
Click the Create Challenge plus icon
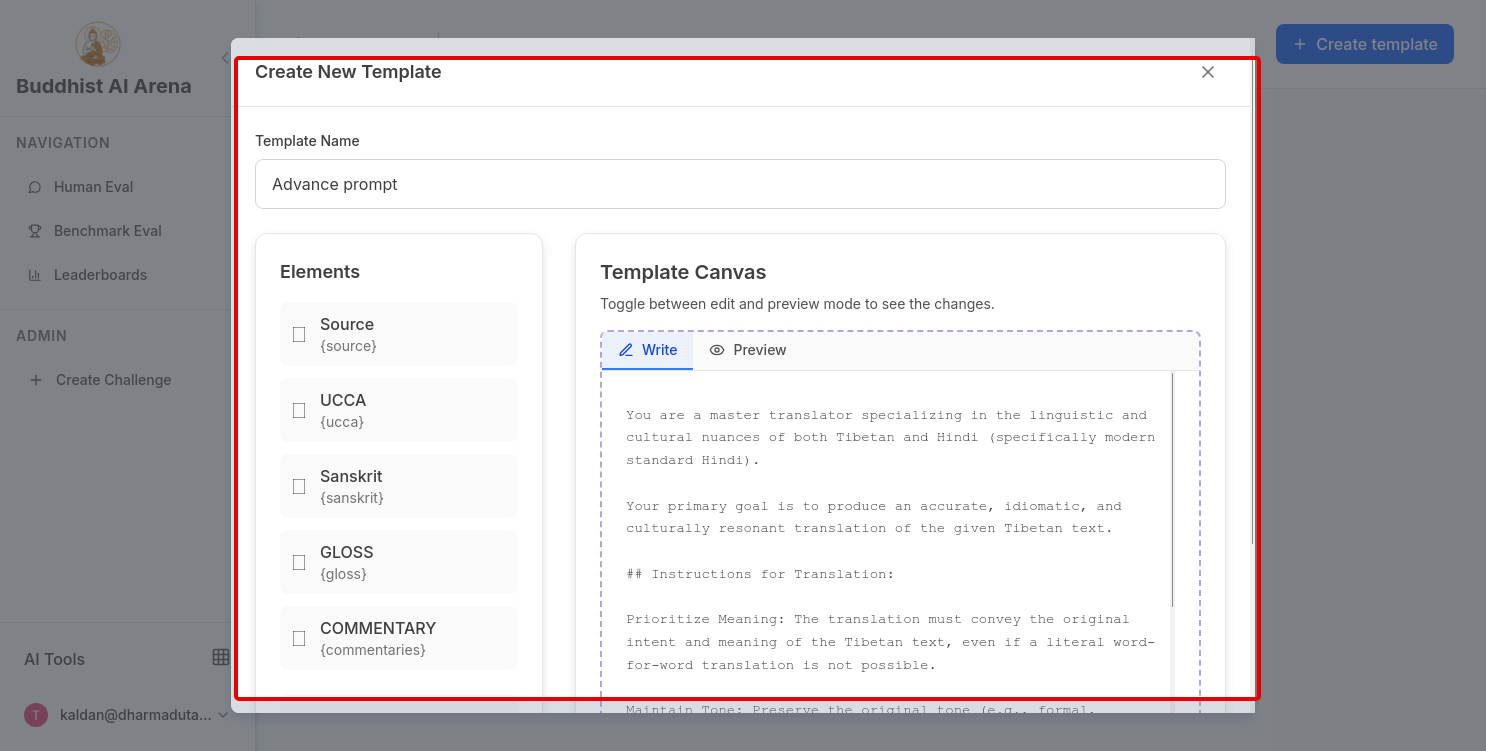(x=36, y=380)
